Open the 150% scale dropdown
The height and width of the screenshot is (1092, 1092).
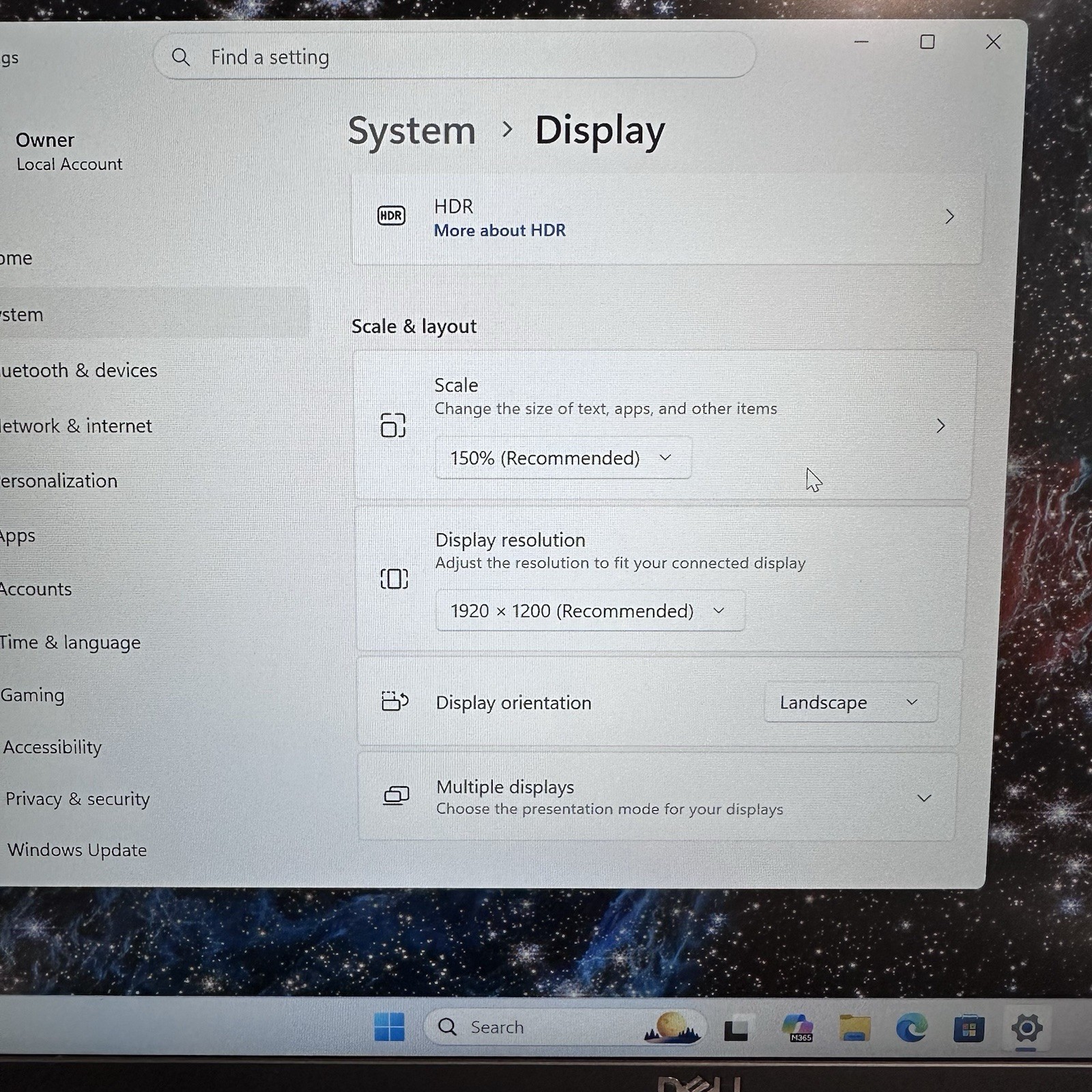pyautogui.click(x=563, y=458)
